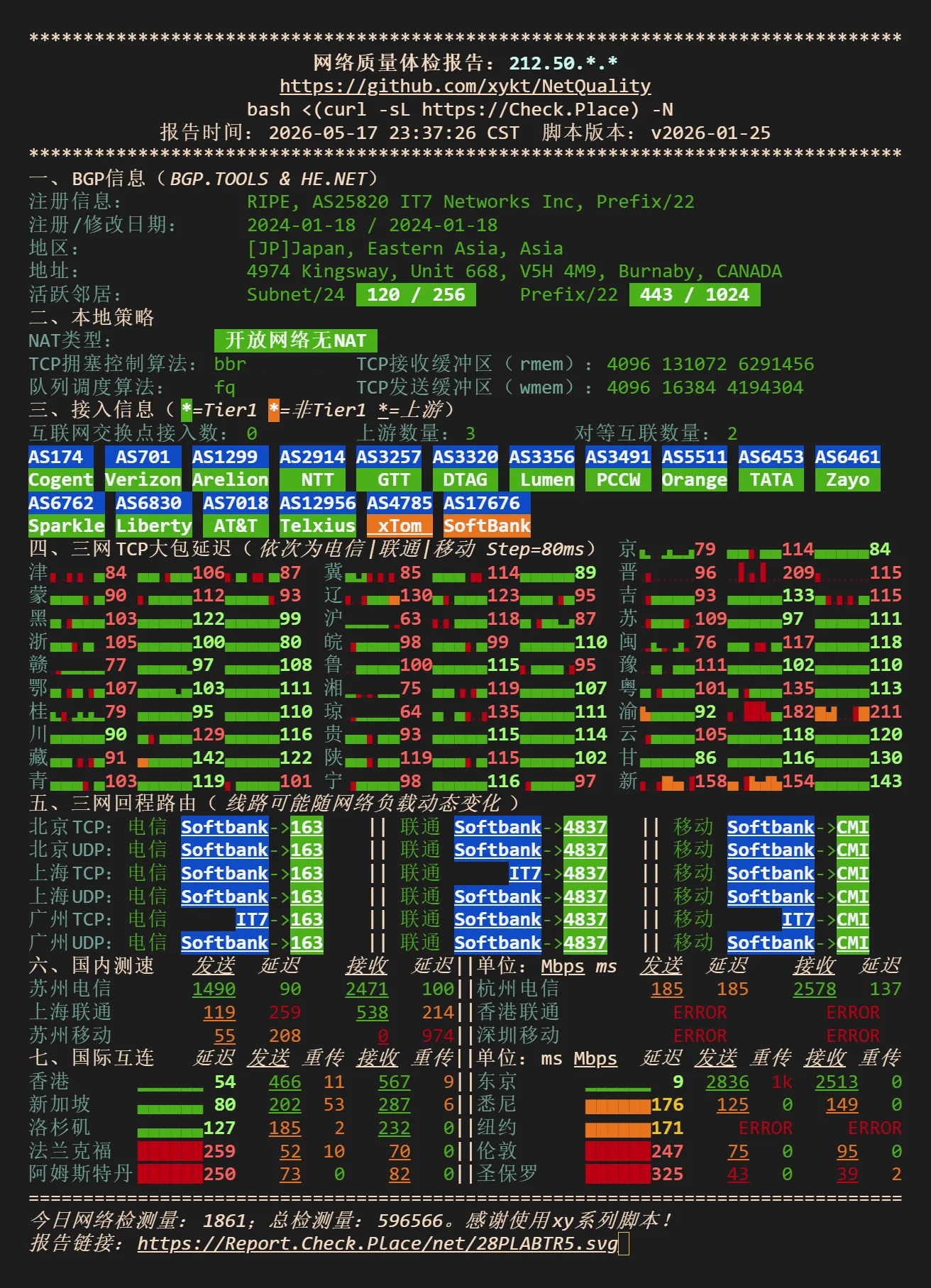Open the github.com/xykt/NetQuality link
Image resolution: width=931 pixels, height=1288 pixels.
[465, 86]
